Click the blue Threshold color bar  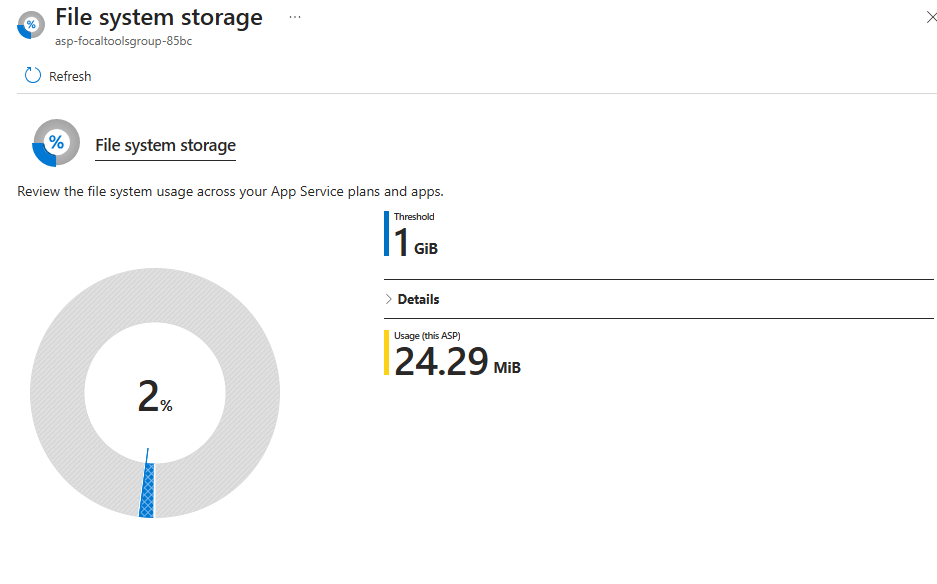[386, 234]
